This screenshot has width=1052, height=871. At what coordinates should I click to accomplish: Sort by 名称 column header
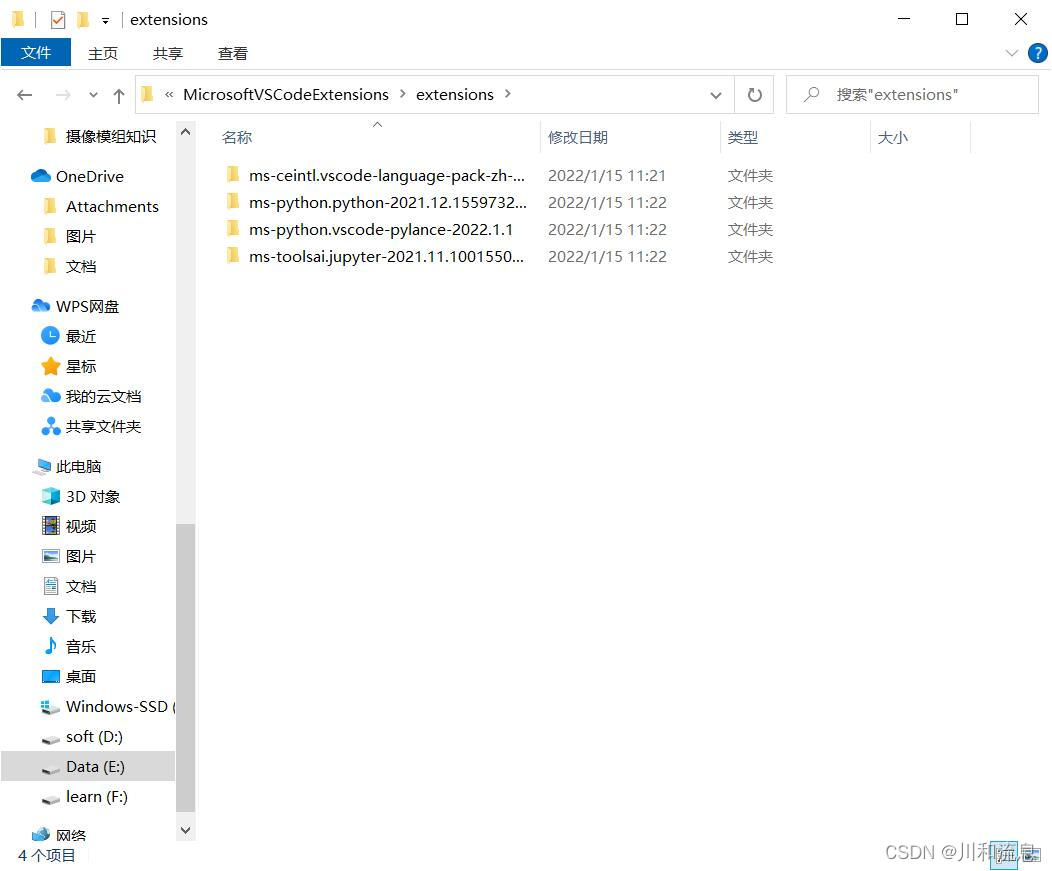pos(237,138)
